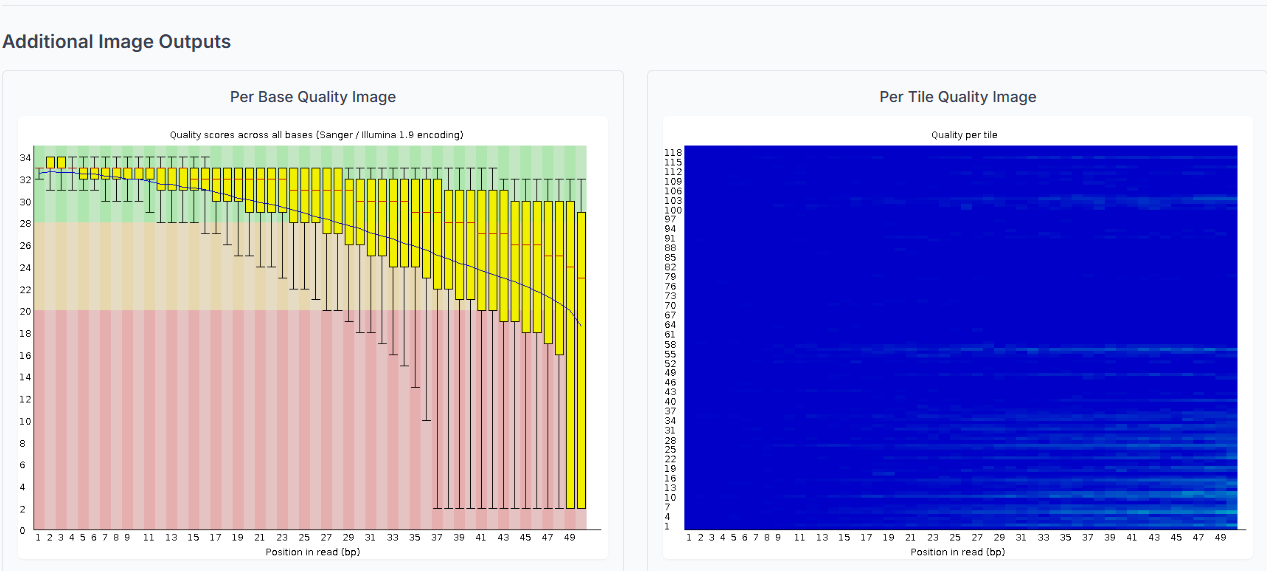The height and width of the screenshot is (571, 1267).
Task: Click the 'Per Base Quality Image' card title
Action: pyautogui.click(x=313, y=97)
